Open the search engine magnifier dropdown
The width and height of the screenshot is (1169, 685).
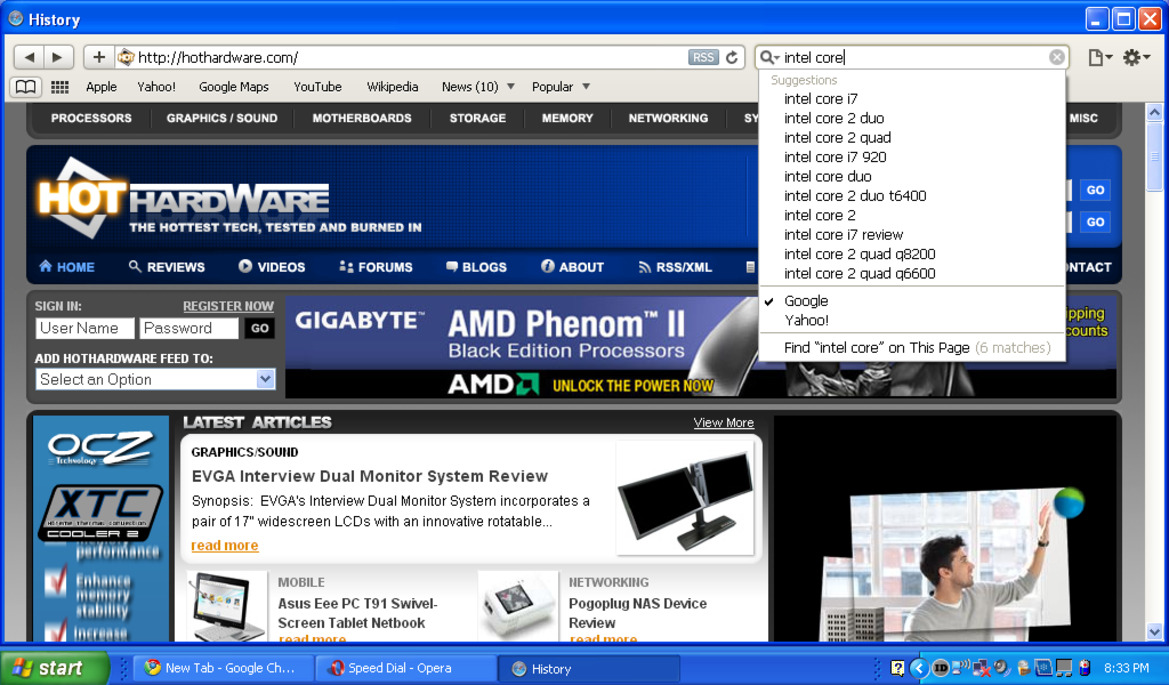pos(769,57)
